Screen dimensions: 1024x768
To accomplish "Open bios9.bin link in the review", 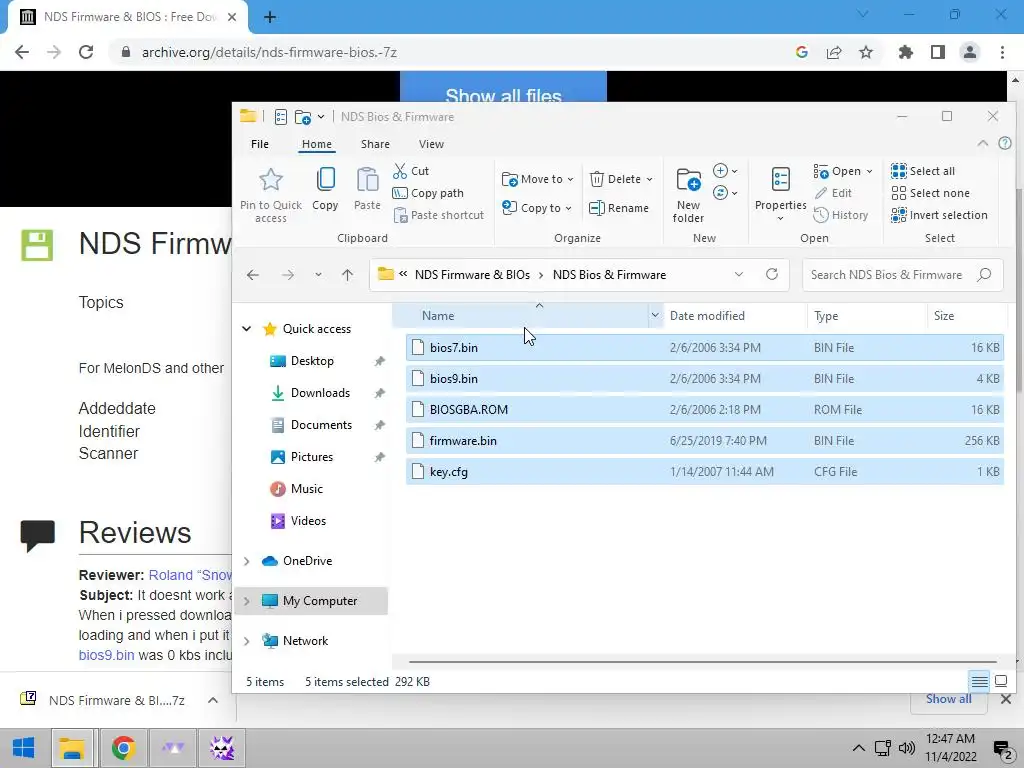I will [106, 655].
